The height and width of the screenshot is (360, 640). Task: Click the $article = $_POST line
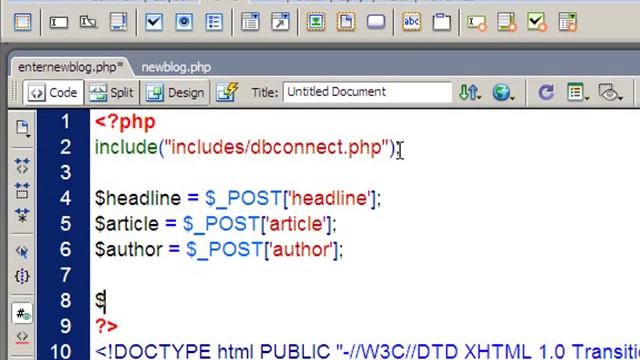[x=216, y=224]
